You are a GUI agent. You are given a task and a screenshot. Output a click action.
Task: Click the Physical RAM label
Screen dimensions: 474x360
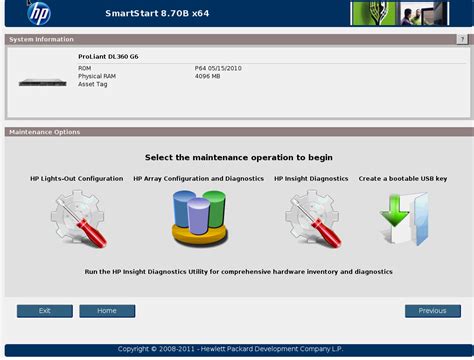point(97,76)
